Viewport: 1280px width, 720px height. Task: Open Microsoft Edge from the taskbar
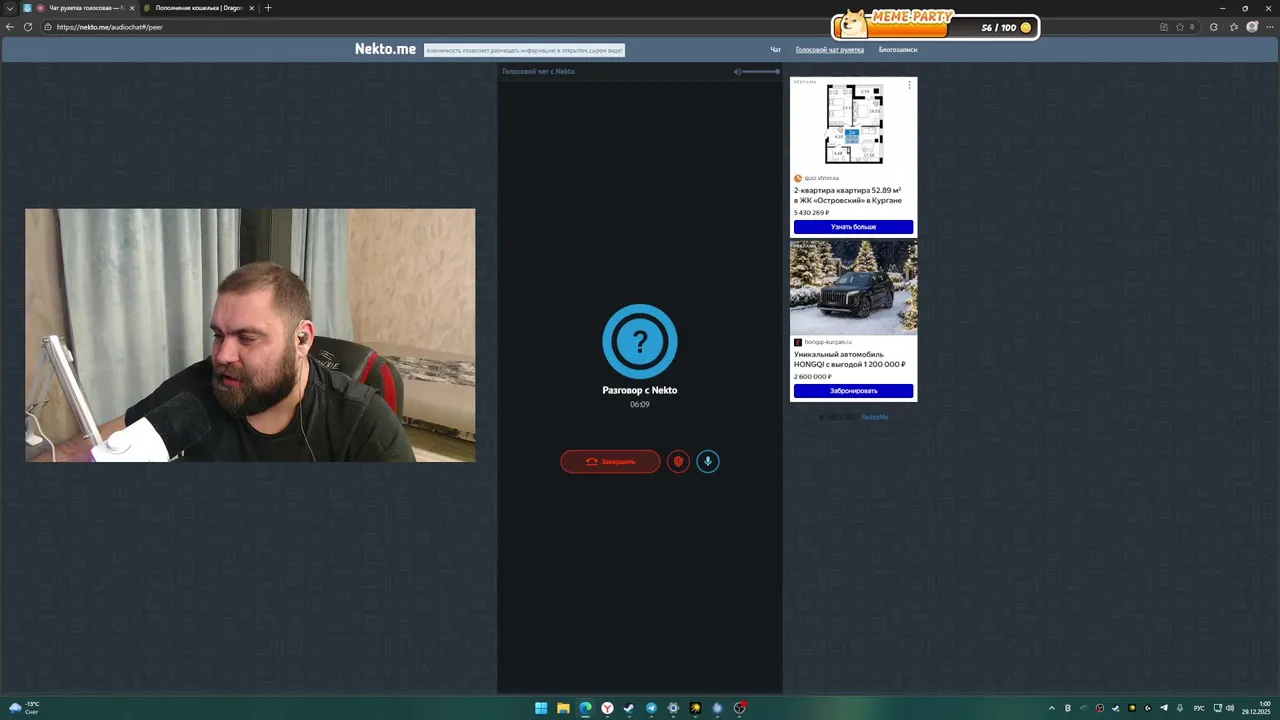click(x=585, y=708)
